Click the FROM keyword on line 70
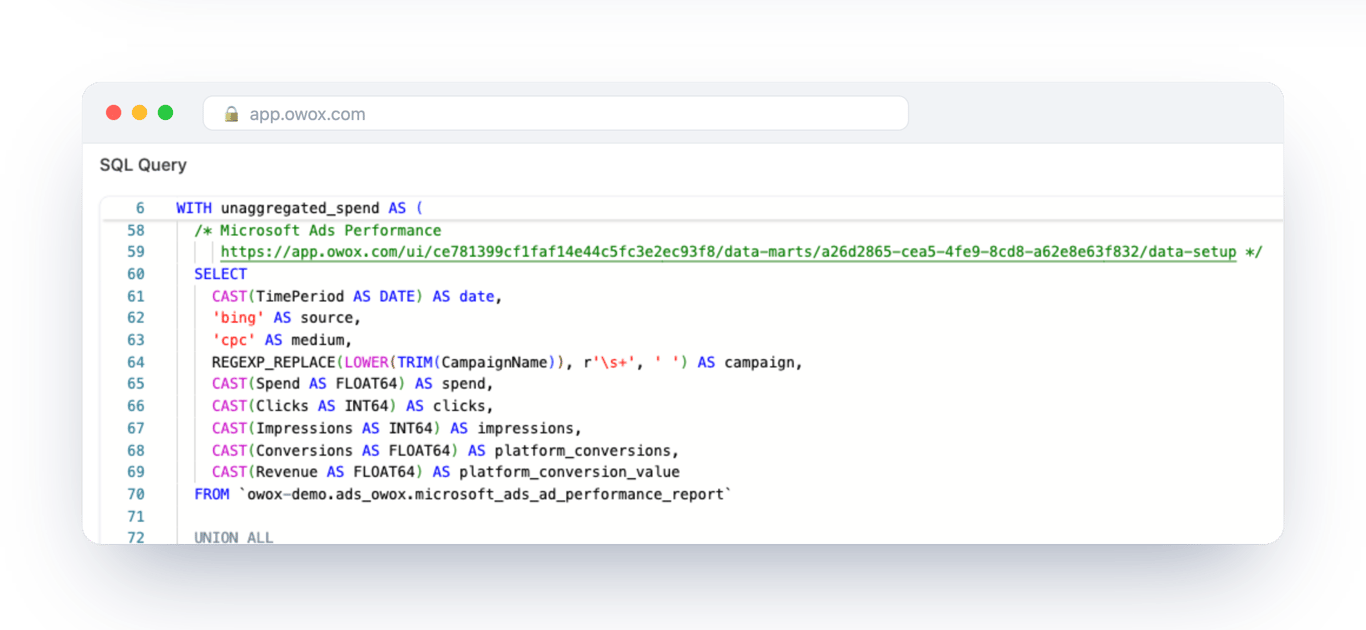Image resolution: width=1366 pixels, height=630 pixels. [x=211, y=494]
